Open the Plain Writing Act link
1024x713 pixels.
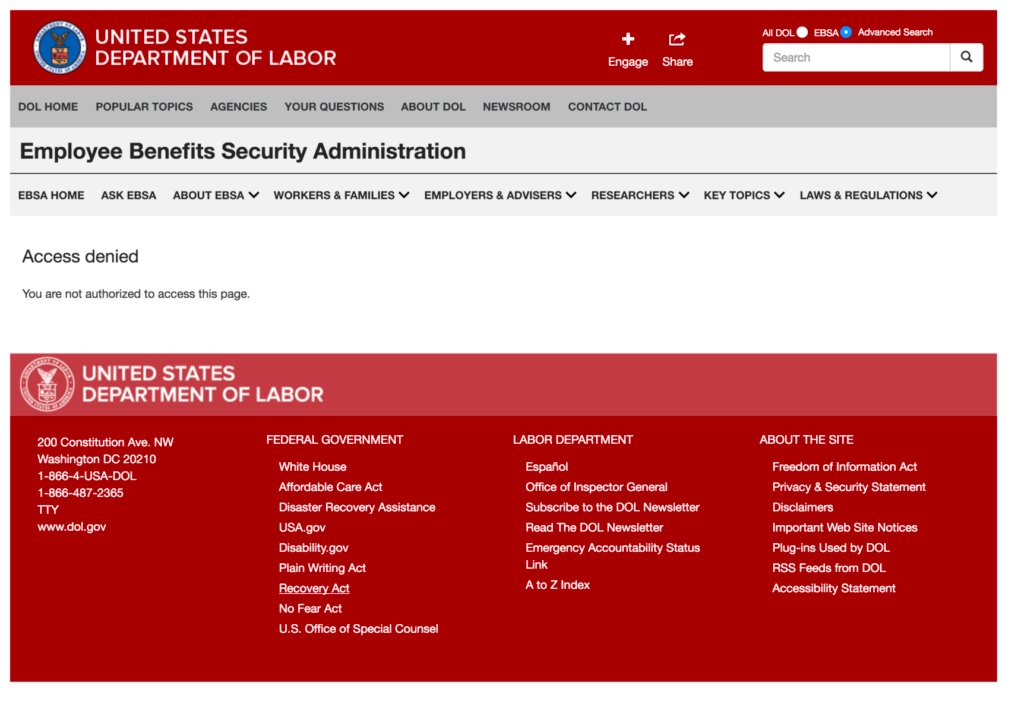tap(322, 568)
